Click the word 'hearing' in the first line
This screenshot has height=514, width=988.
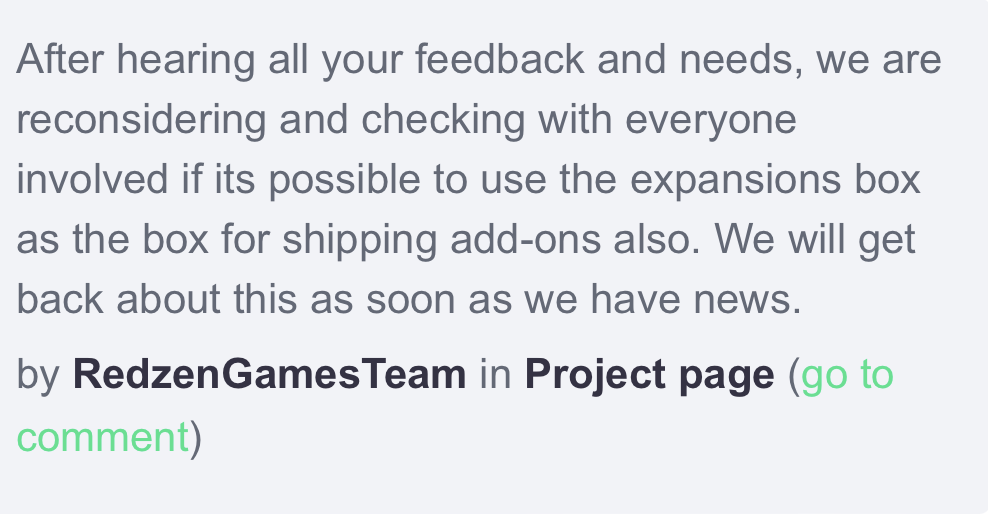[186, 60]
